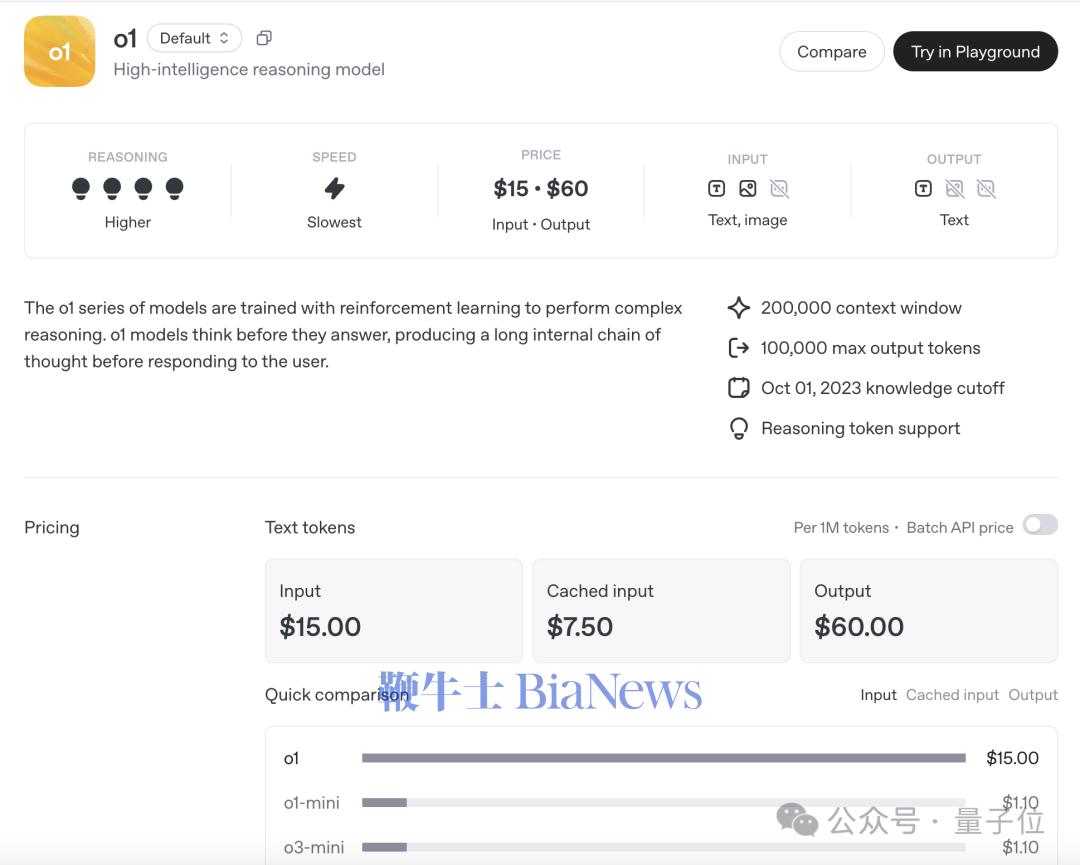This screenshot has height=865, width=1080.
Task: Switch to Cached input comparison tab
Action: tap(952, 695)
